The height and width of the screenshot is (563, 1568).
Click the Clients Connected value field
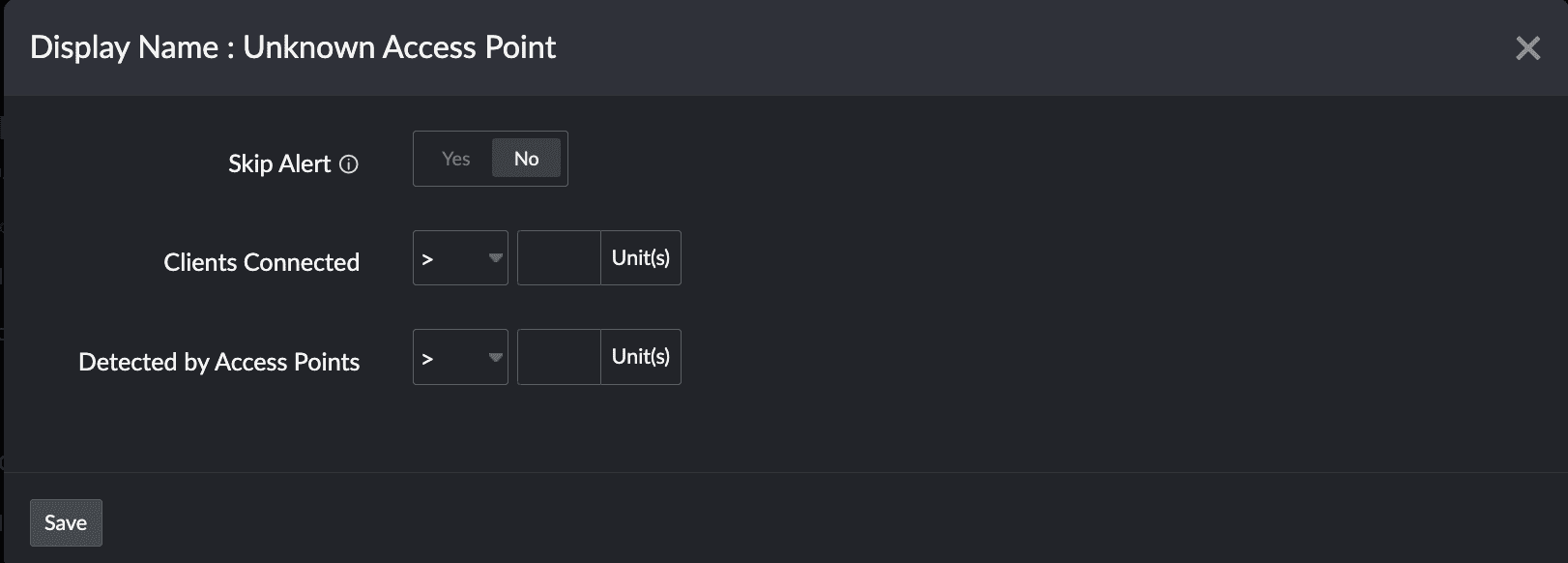click(559, 258)
